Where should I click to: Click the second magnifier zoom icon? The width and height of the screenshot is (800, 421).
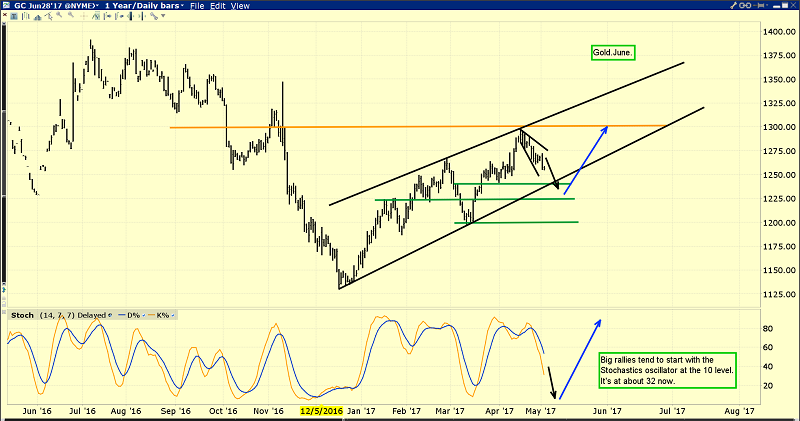point(71,14)
